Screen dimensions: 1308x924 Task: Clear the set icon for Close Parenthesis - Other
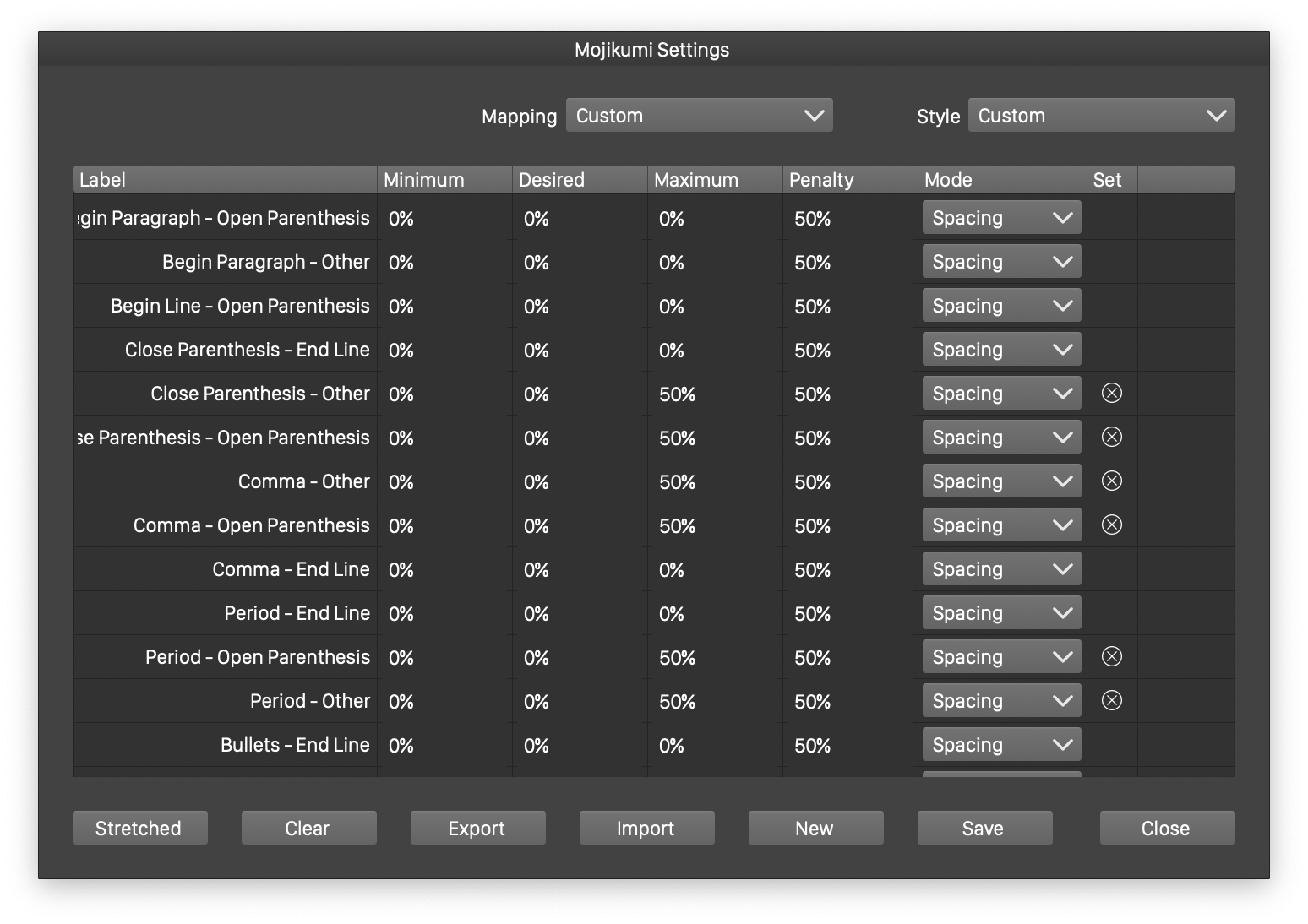click(x=1111, y=394)
